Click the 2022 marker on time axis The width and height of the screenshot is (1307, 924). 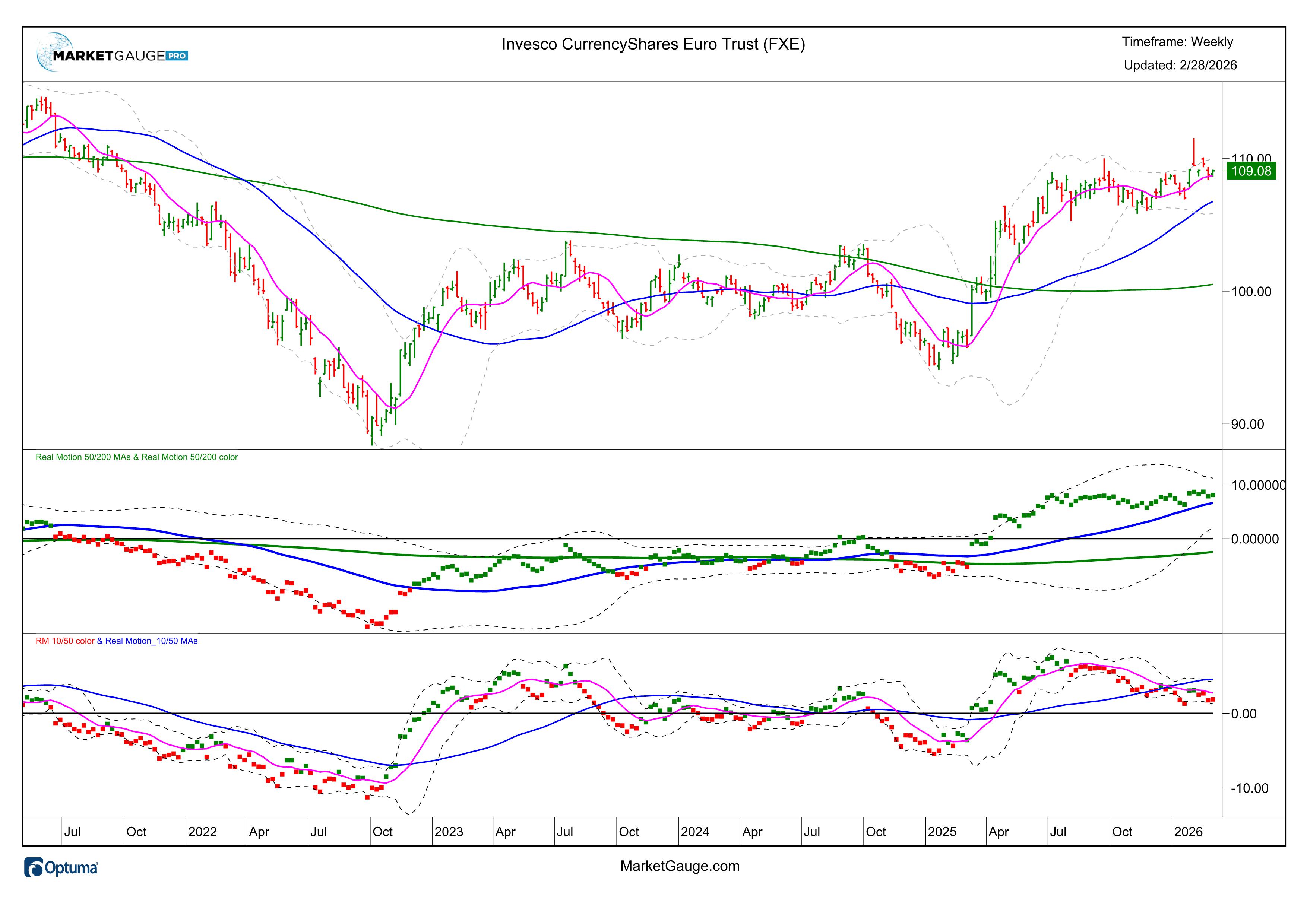pos(202,832)
